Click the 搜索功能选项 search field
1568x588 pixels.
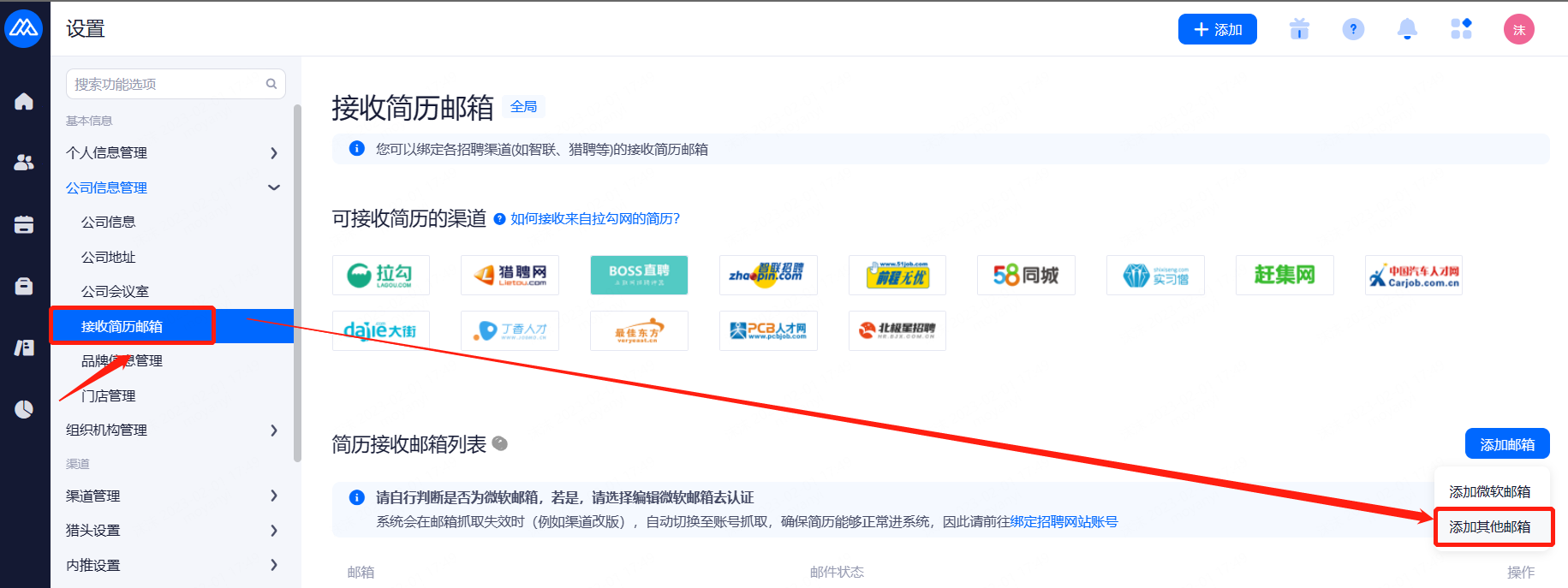click(x=176, y=84)
